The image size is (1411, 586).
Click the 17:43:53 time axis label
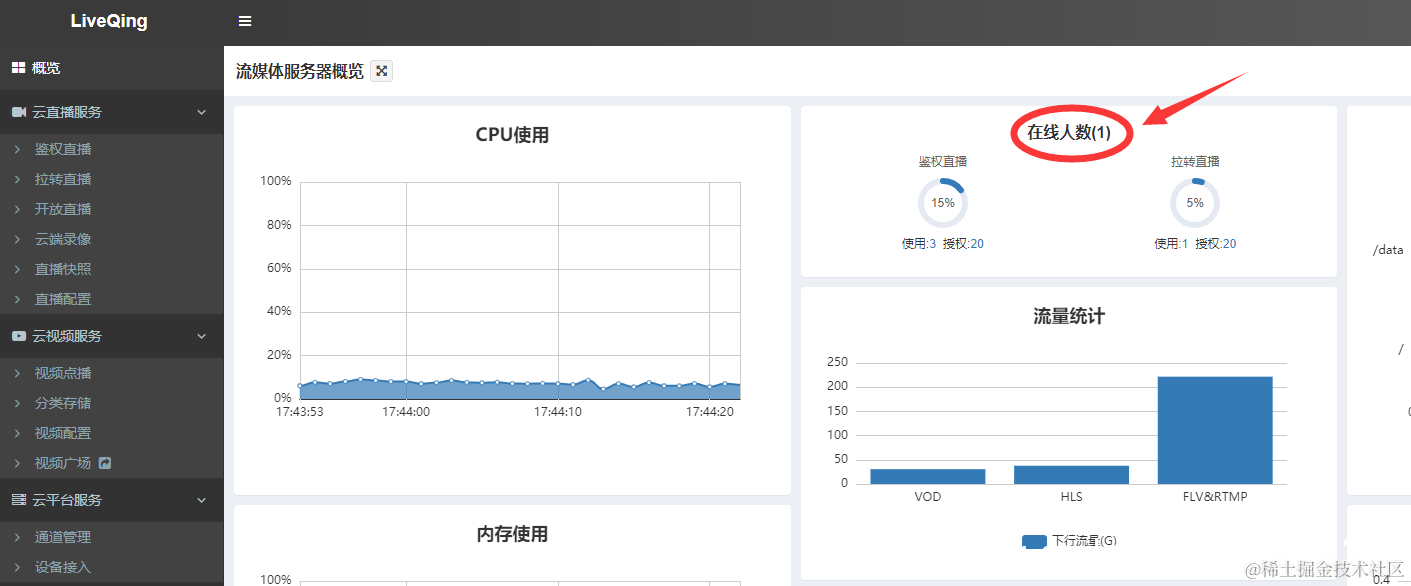pos(300,411)
